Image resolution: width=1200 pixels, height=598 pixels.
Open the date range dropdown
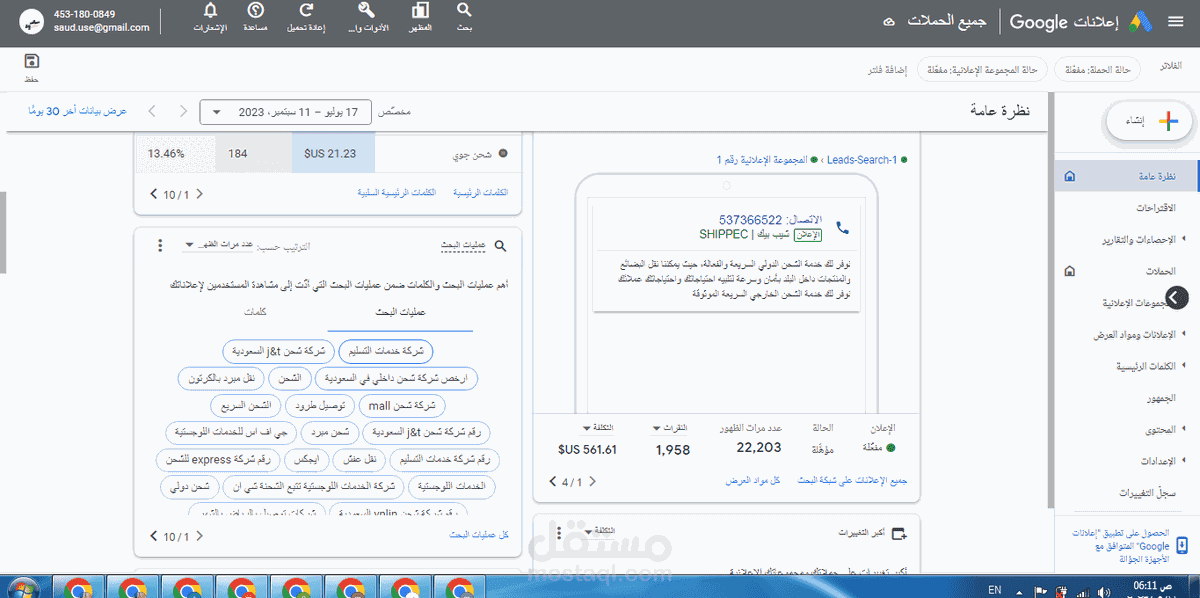pyautogui.click(x=285, y=112)
